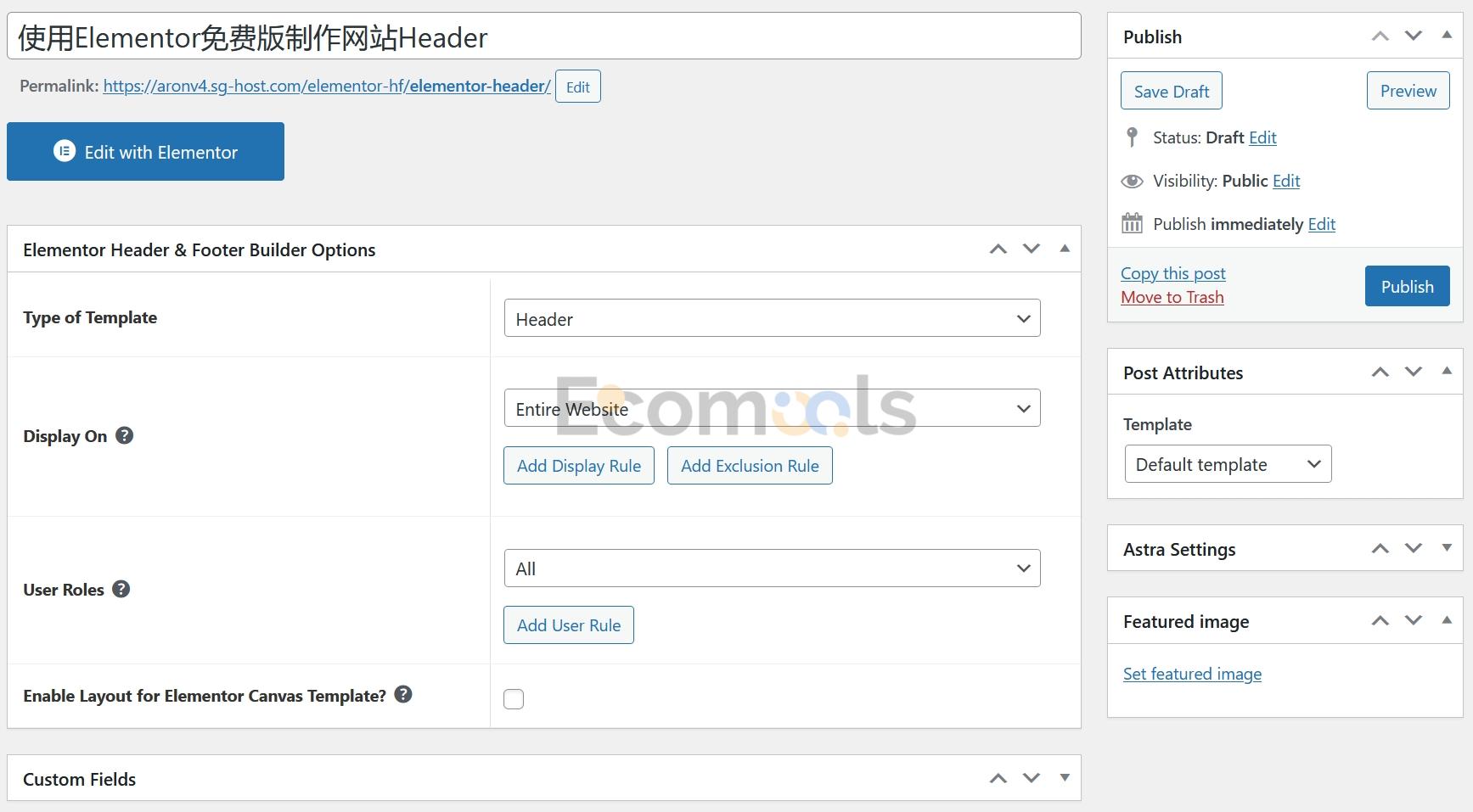Image resolution: width=1473 pixels, height=812 pixels.
Task: Collapse the Featured image panel
Action: point(1447,620)
